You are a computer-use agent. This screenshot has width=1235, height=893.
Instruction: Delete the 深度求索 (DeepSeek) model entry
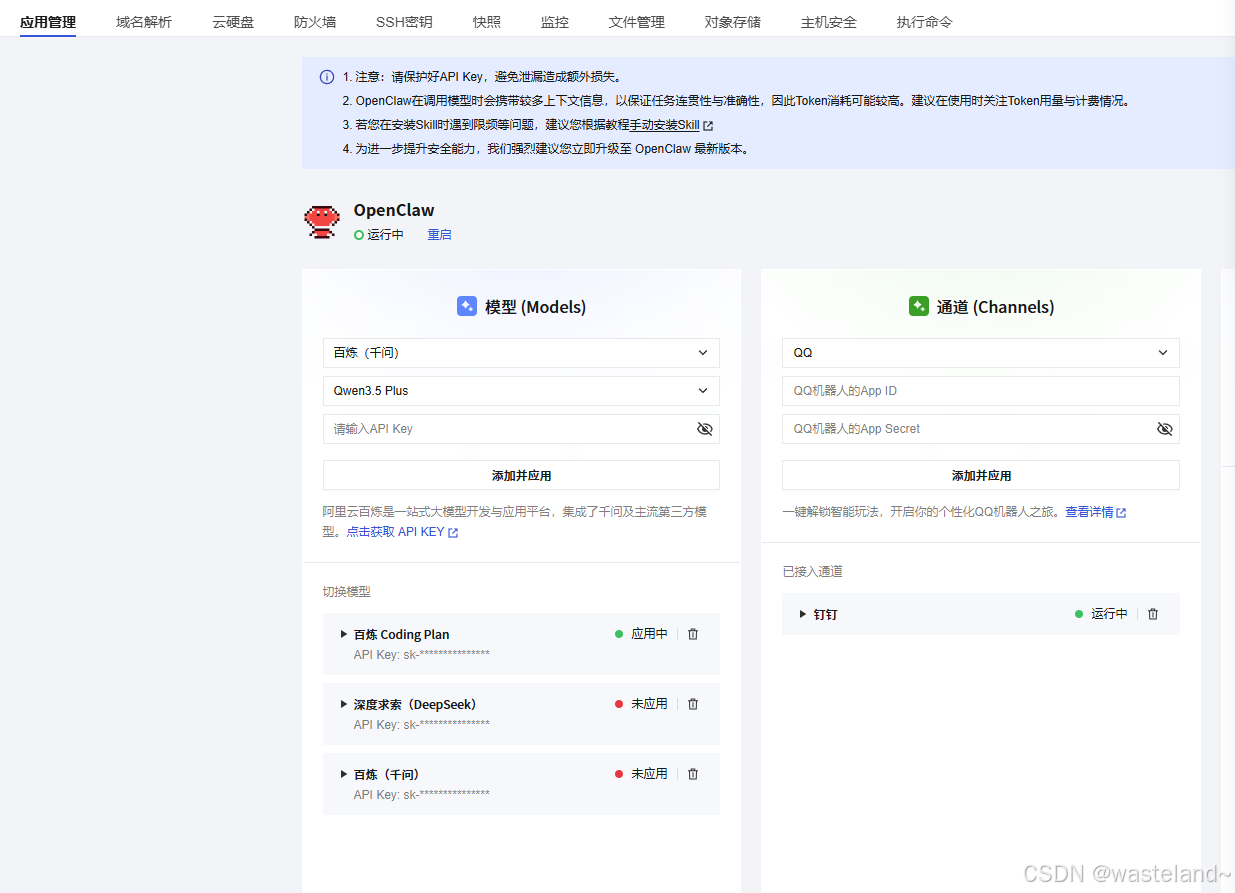click(693, 704)
